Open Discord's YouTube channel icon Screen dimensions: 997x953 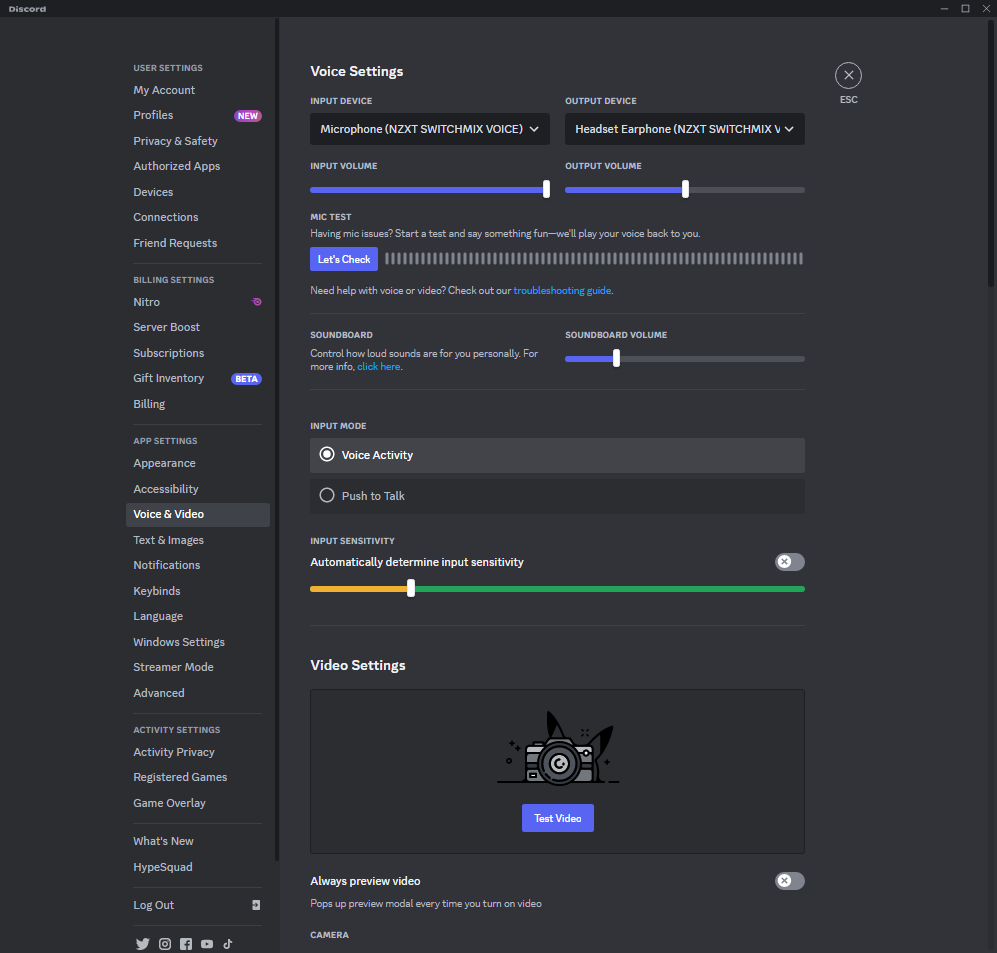click(207, 943)
